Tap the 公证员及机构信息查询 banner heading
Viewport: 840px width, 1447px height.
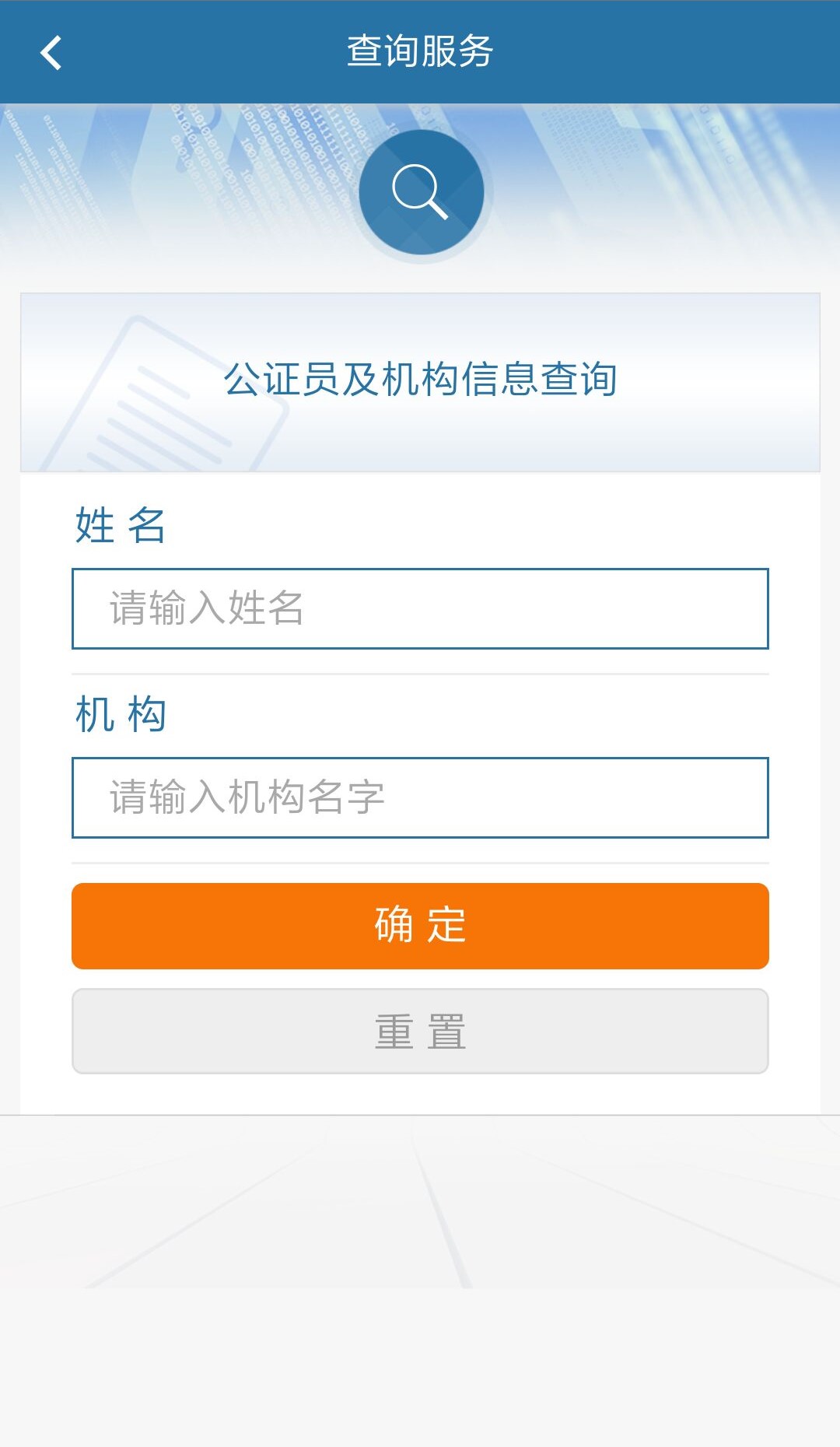tap(420, 380)
